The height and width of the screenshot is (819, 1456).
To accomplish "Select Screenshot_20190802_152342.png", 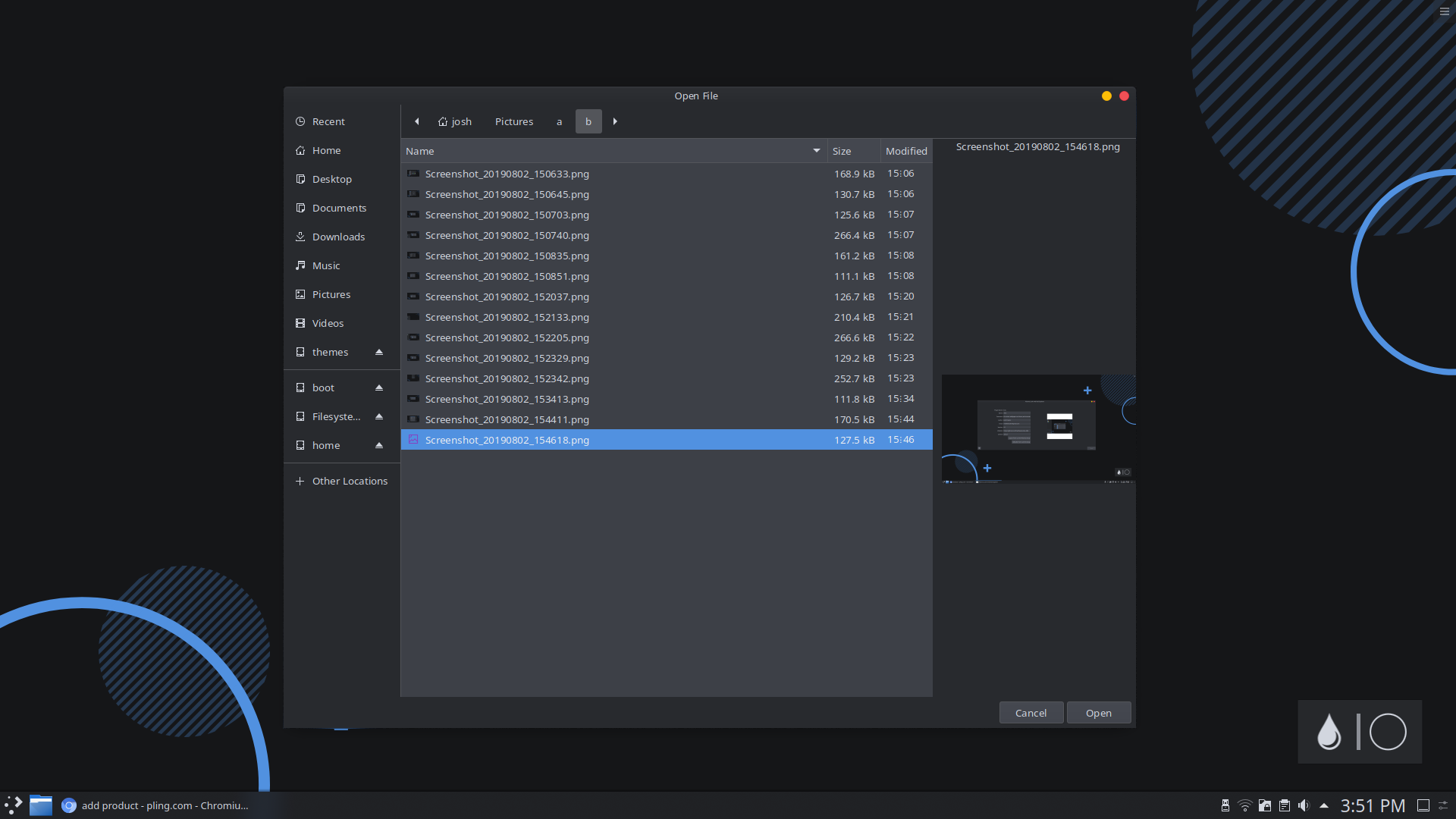I will (667, 378).
